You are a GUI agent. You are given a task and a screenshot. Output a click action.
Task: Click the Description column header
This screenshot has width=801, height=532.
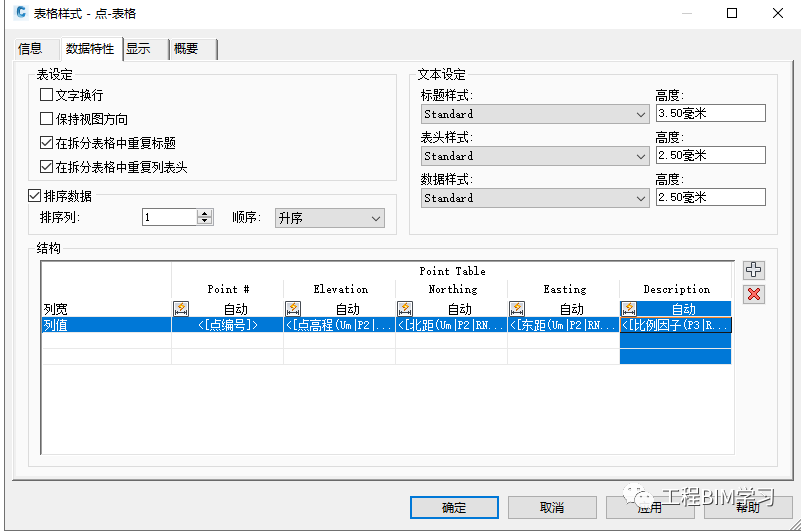tap(676, 289)
